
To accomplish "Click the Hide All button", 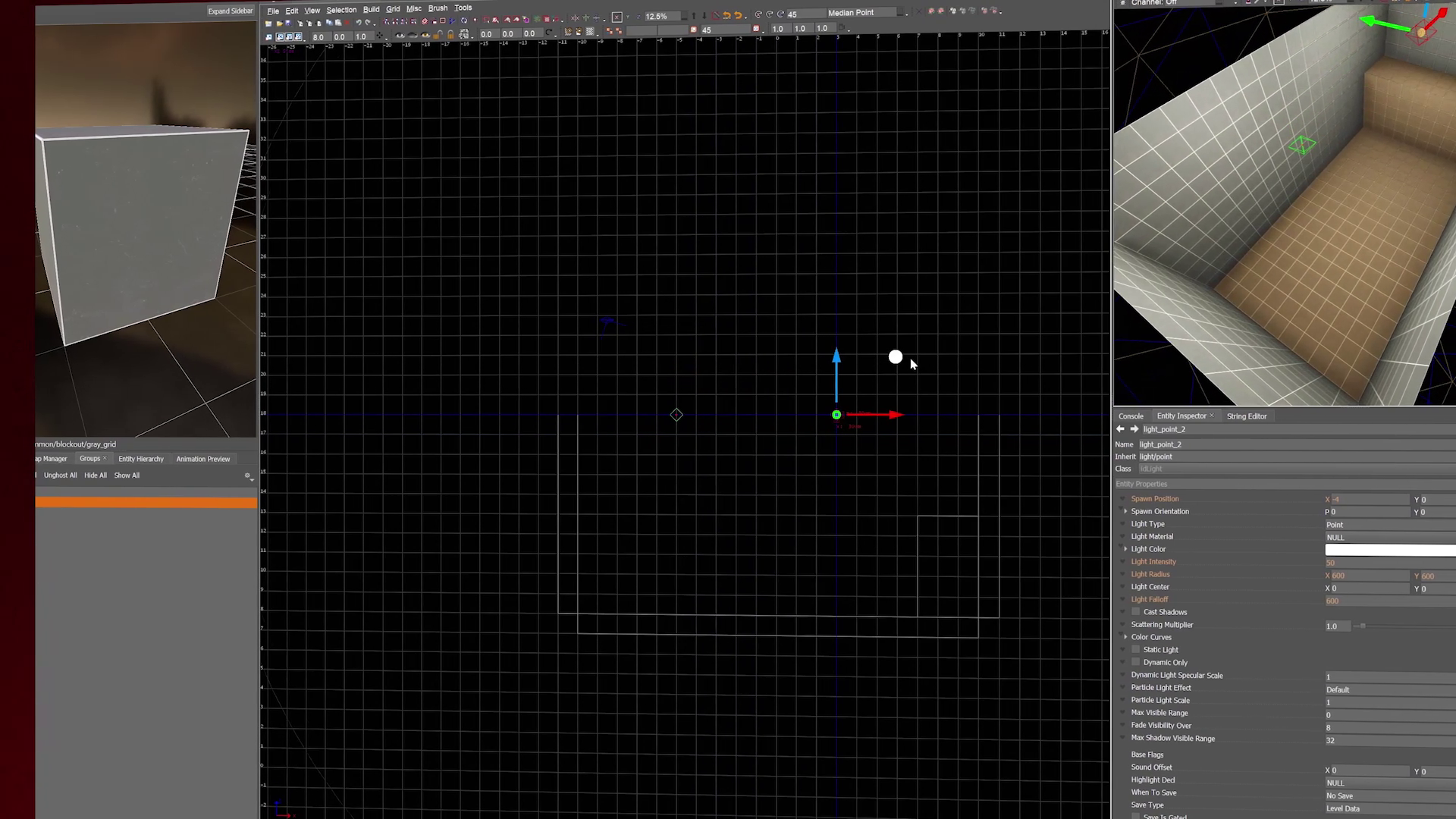I will 96,475.
